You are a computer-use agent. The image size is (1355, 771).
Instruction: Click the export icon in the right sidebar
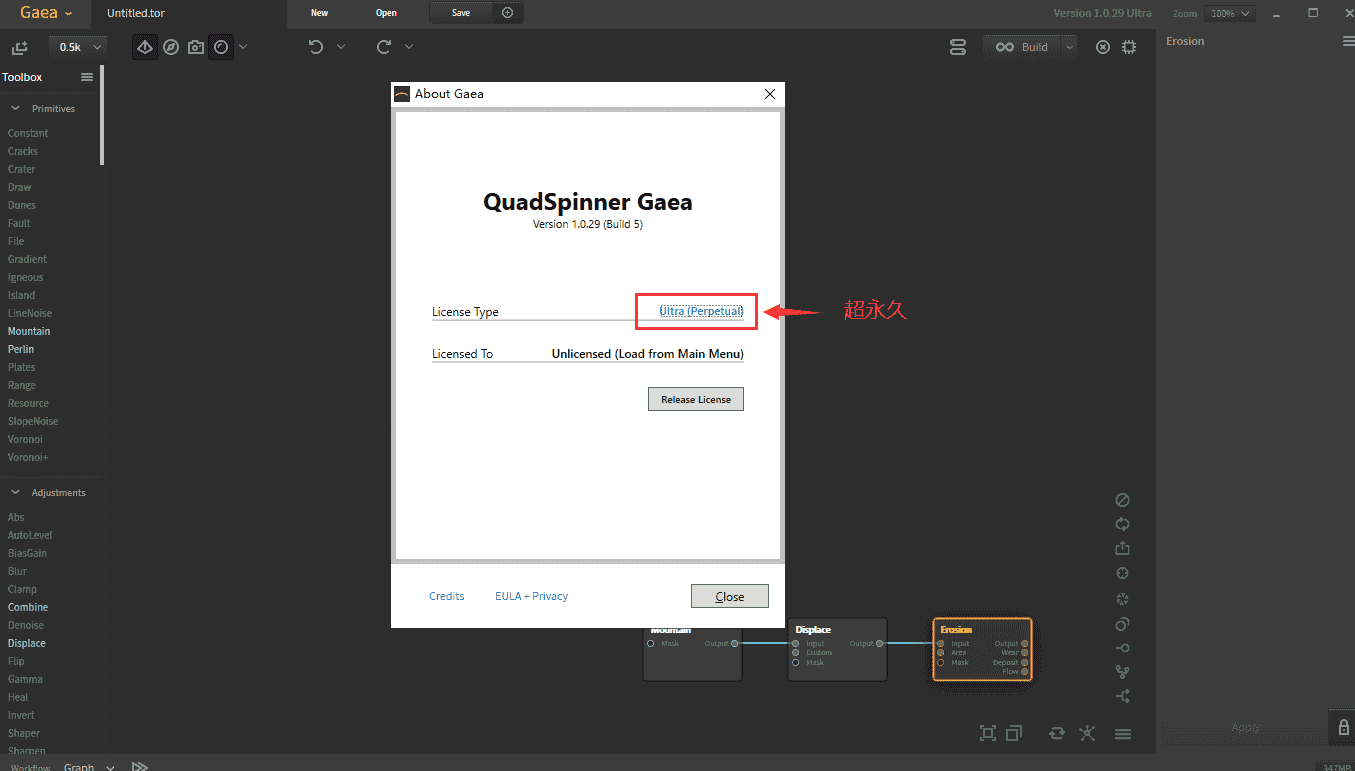(x=1122, y=548)
